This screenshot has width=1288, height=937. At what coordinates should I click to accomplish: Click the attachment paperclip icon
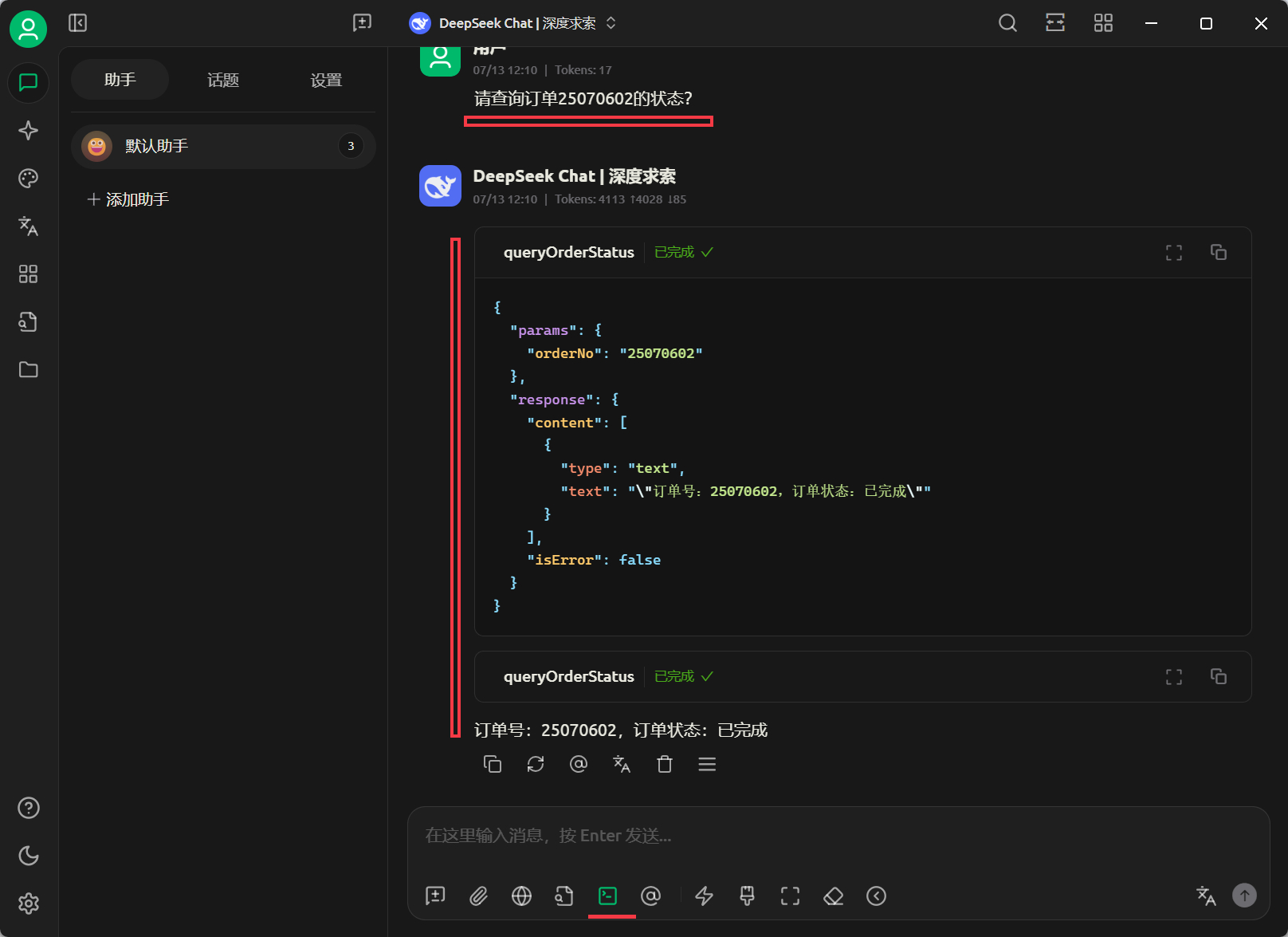478,896
